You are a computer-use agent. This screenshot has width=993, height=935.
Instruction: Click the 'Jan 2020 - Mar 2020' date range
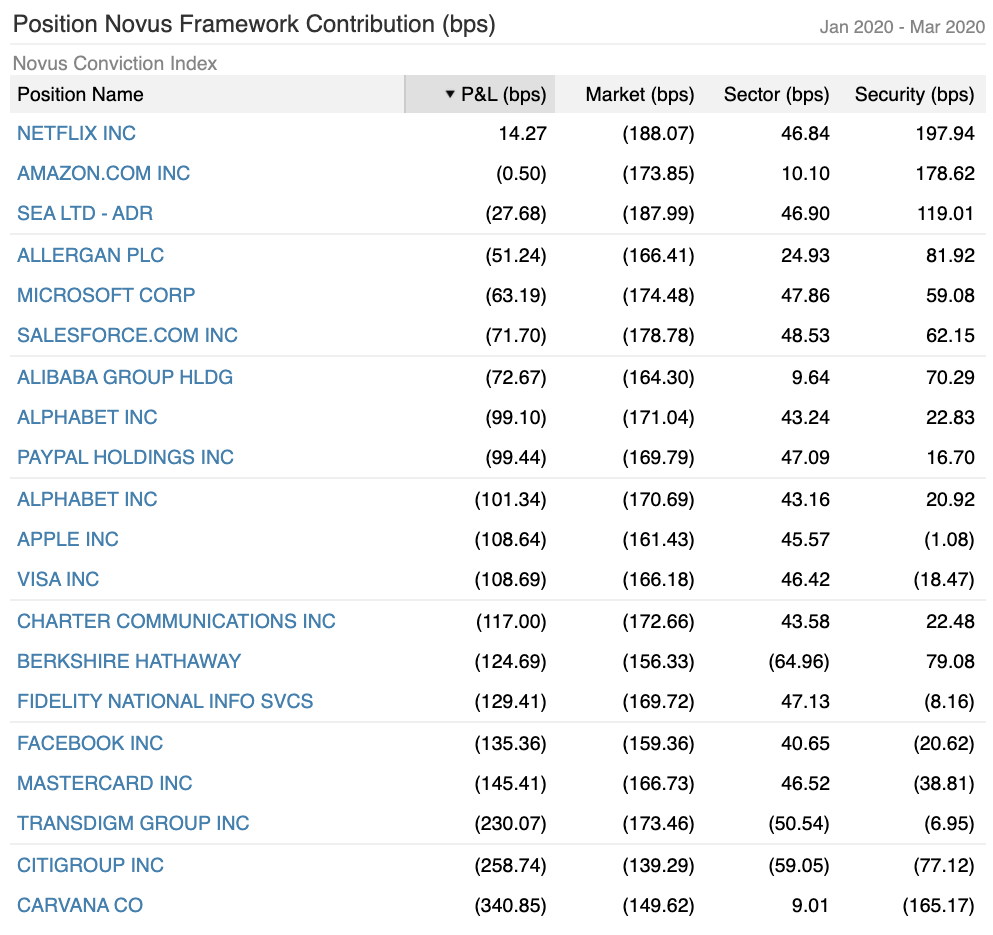[902, 27]
